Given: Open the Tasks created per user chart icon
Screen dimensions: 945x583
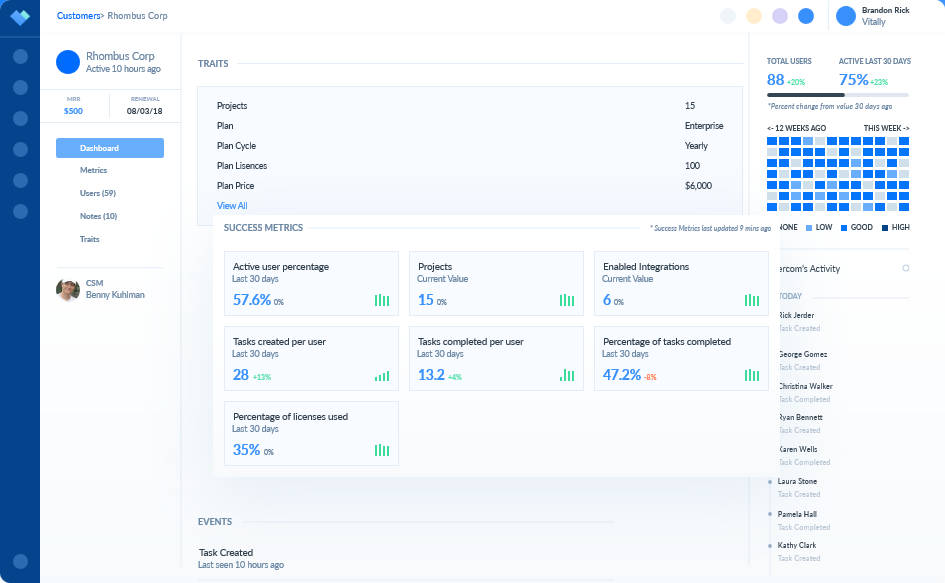Looking at the screenshot, I should [x=381, y=376].
